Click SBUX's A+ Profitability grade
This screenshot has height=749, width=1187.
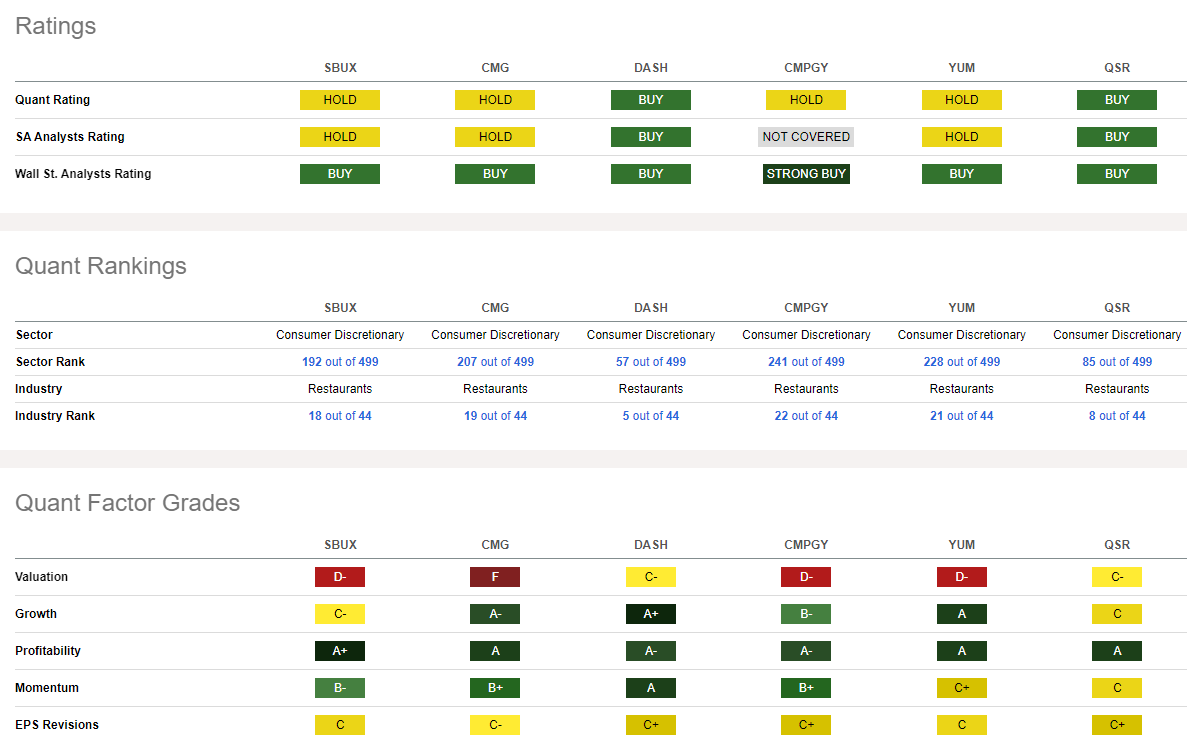(x=340, y=651)
